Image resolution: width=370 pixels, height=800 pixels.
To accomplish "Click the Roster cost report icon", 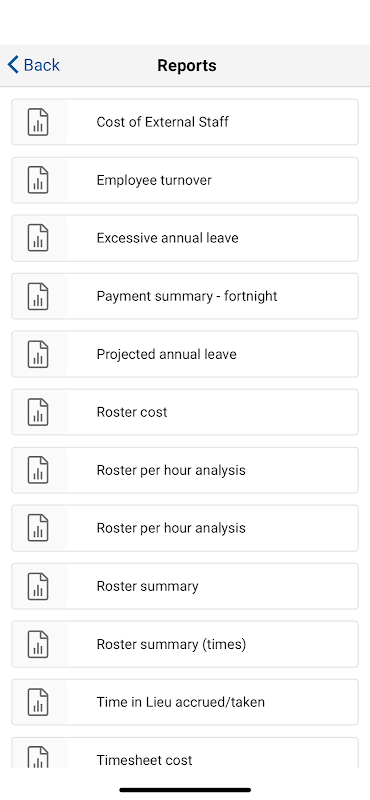I will click(38, 412).
